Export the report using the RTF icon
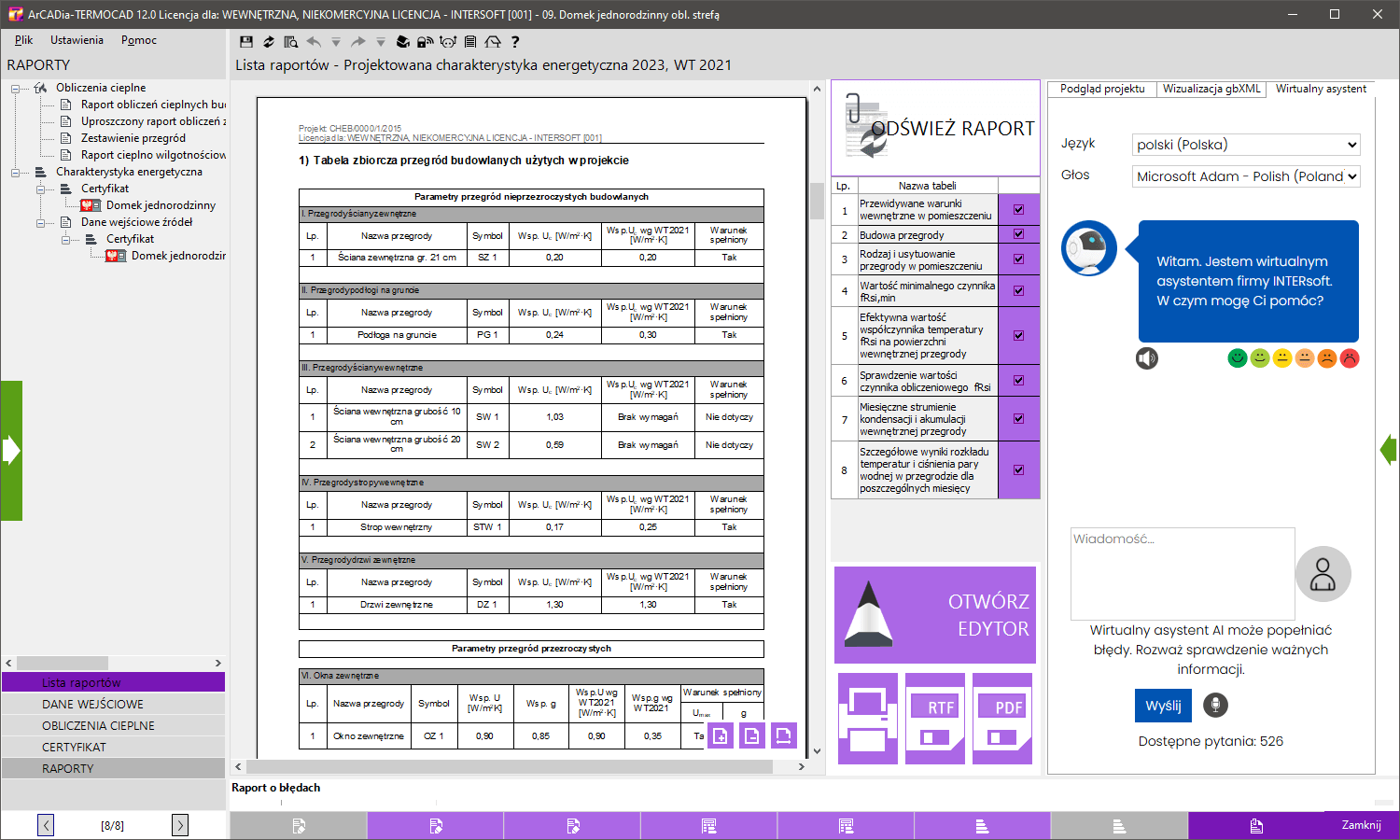1400x840 pixels. [x=934, y=719]
